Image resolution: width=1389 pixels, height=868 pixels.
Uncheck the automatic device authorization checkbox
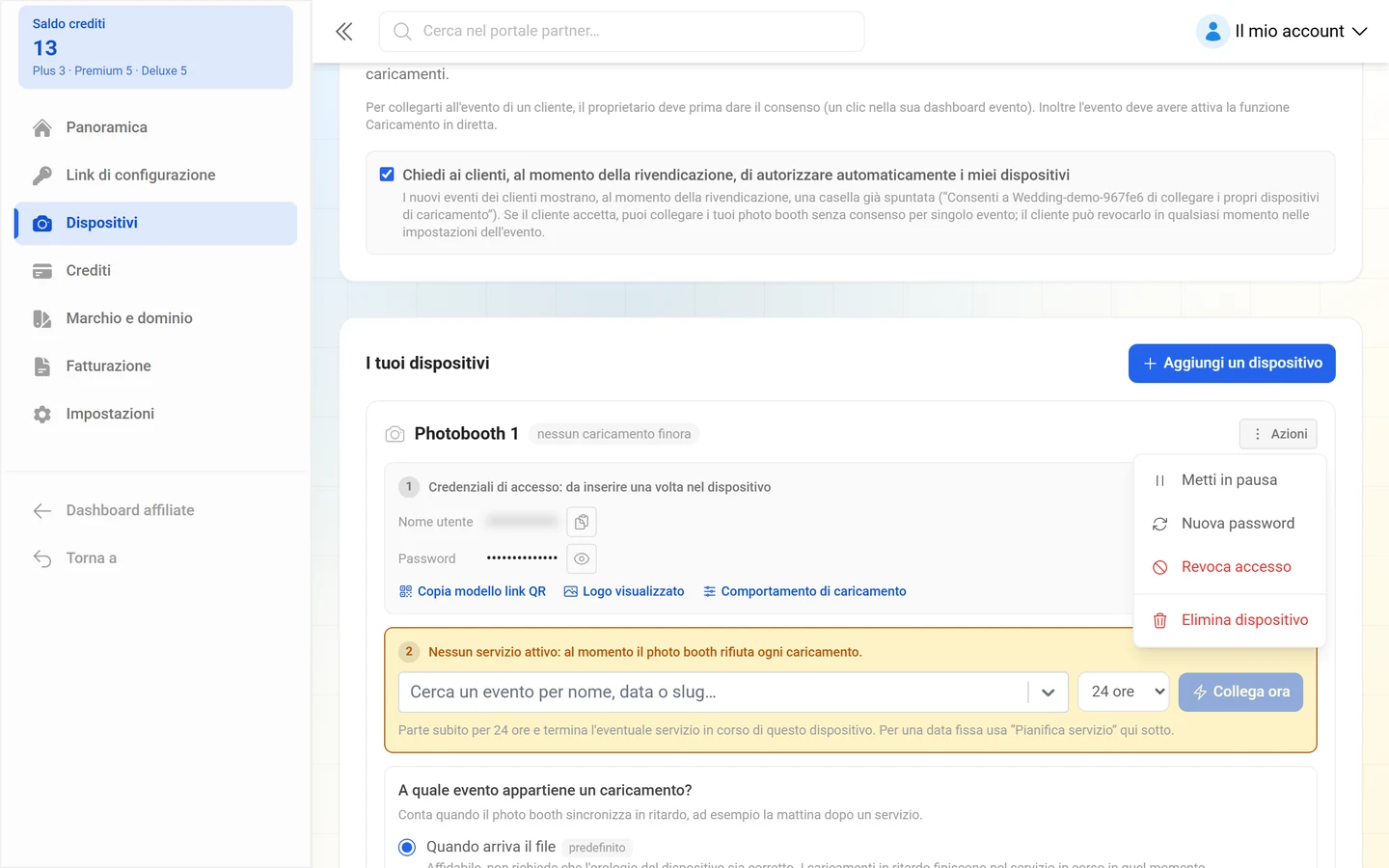click(x=387, y=175)
